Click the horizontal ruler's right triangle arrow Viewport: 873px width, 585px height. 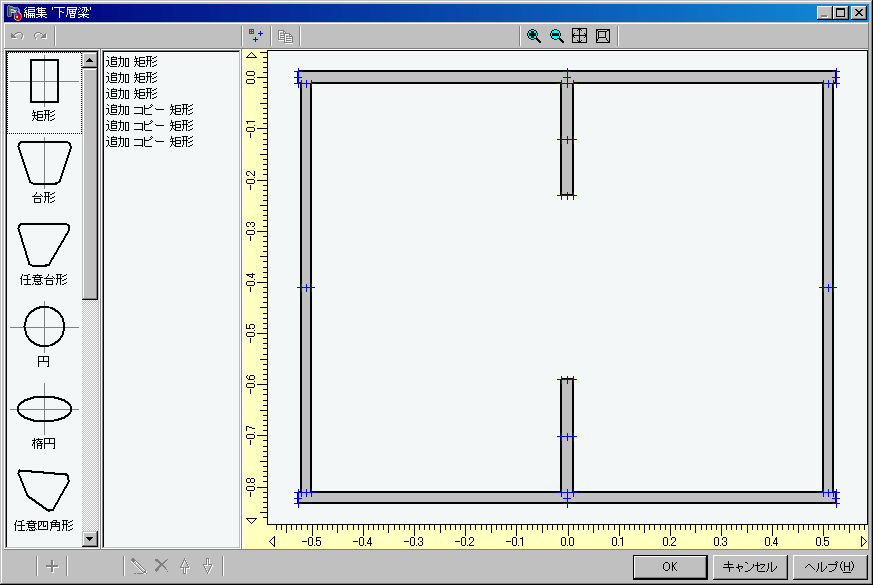pos(863,542)
